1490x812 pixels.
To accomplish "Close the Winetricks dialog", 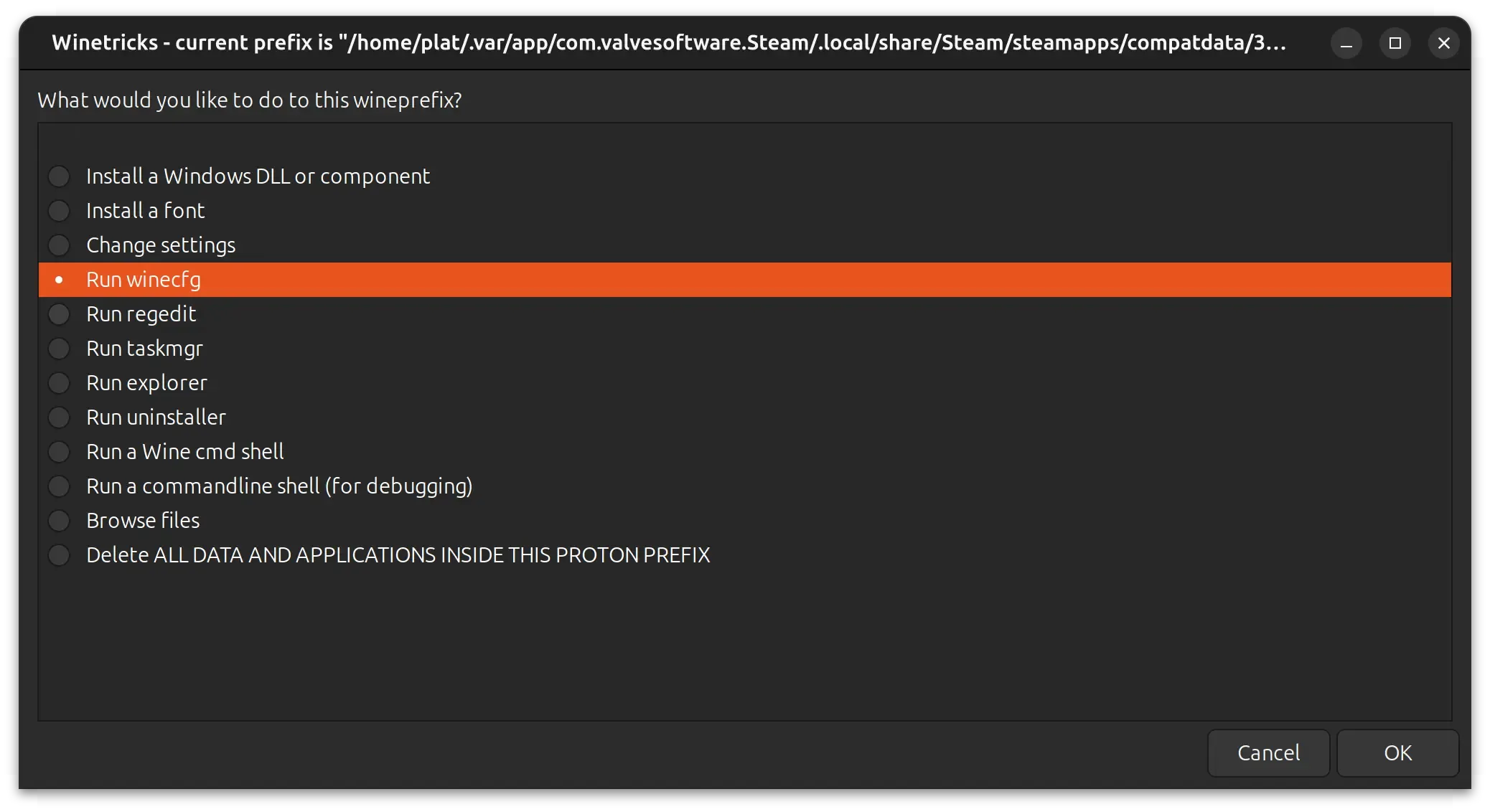I will click(1444, 44).
